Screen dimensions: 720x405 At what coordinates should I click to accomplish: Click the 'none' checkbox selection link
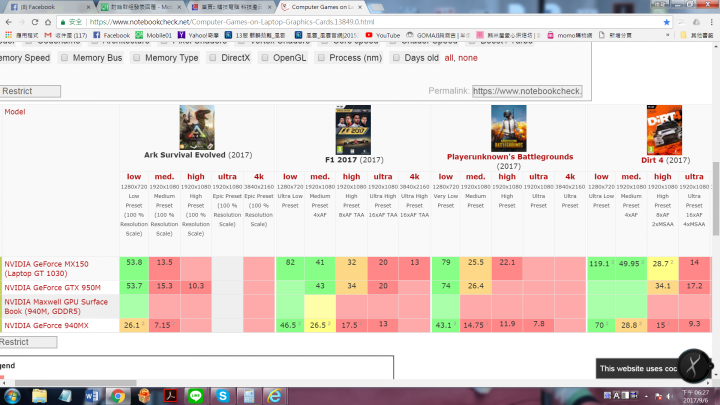pos(468,58)
